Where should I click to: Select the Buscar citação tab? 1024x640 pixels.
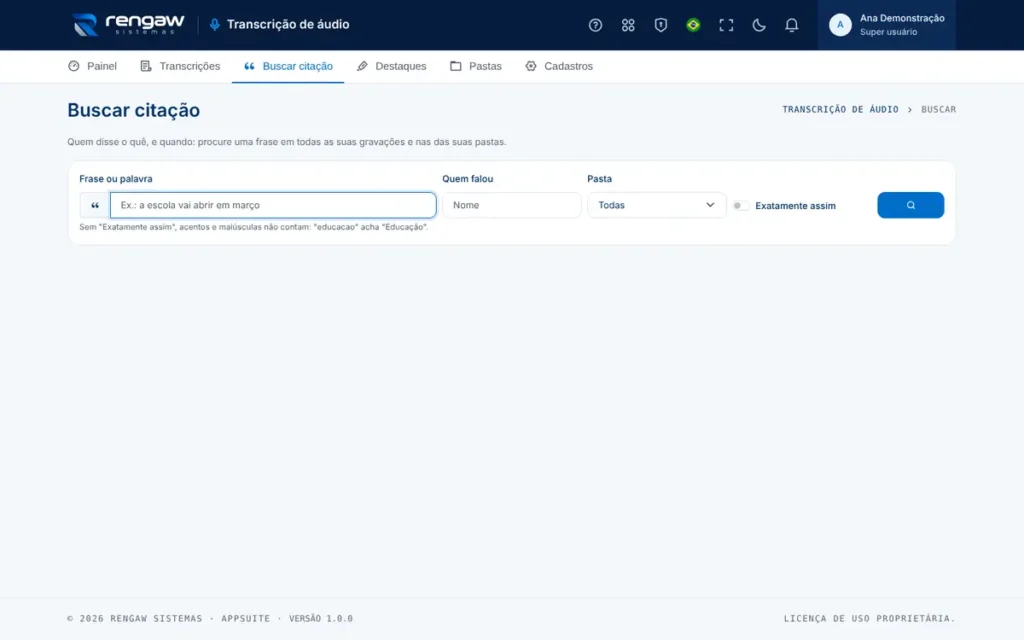coord(288,66)
